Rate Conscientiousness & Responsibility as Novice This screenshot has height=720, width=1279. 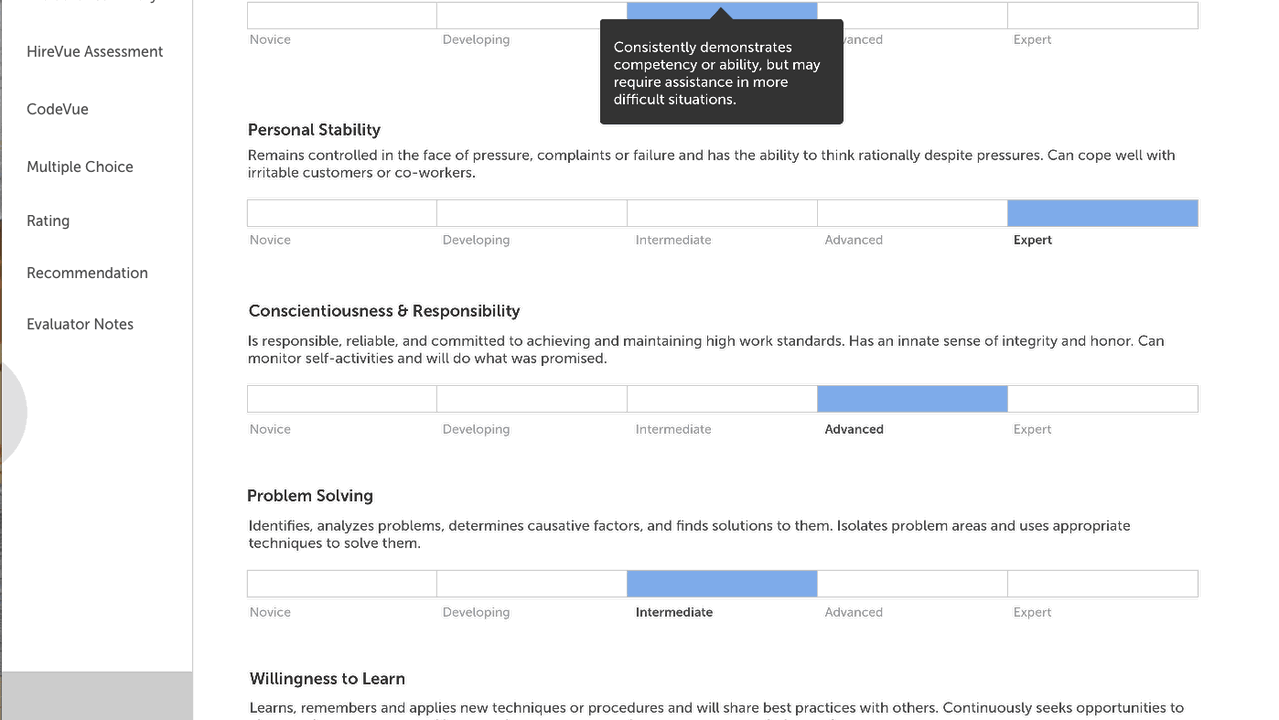pyautogui.click(x=342, y=399)
